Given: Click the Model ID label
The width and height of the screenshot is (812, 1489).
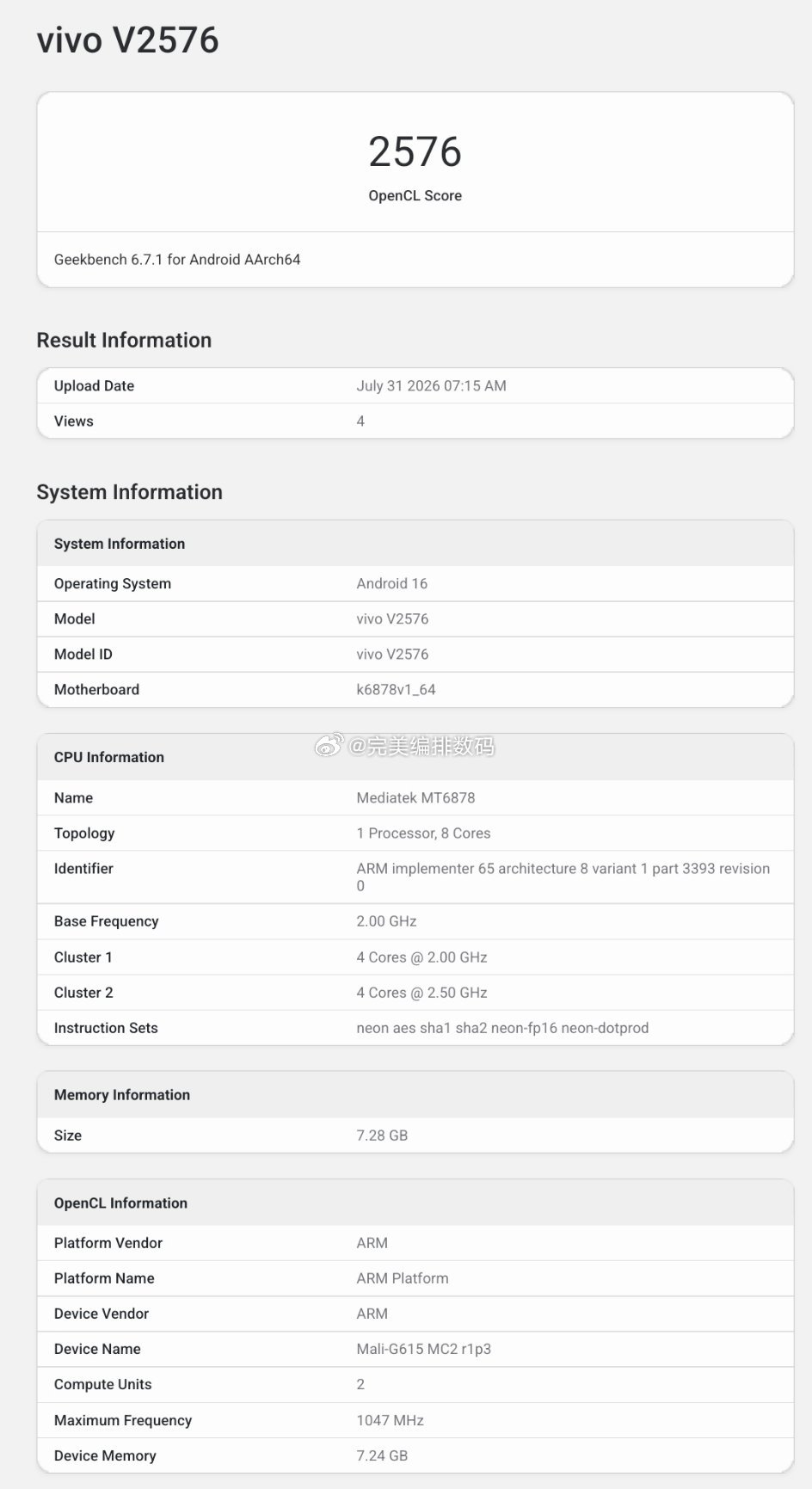Looking at the screenshot, I should click(x=83, y=654).
